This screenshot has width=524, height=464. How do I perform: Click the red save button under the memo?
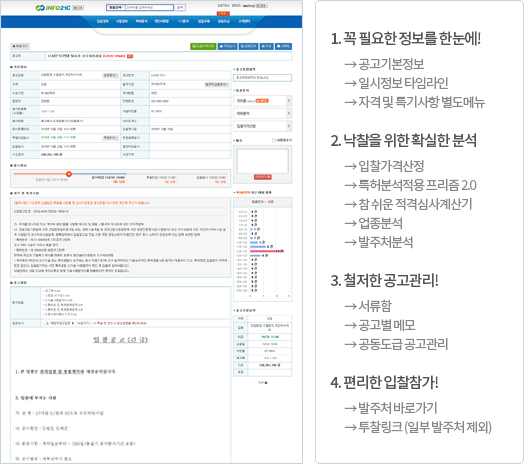click(x=263, y=177)
